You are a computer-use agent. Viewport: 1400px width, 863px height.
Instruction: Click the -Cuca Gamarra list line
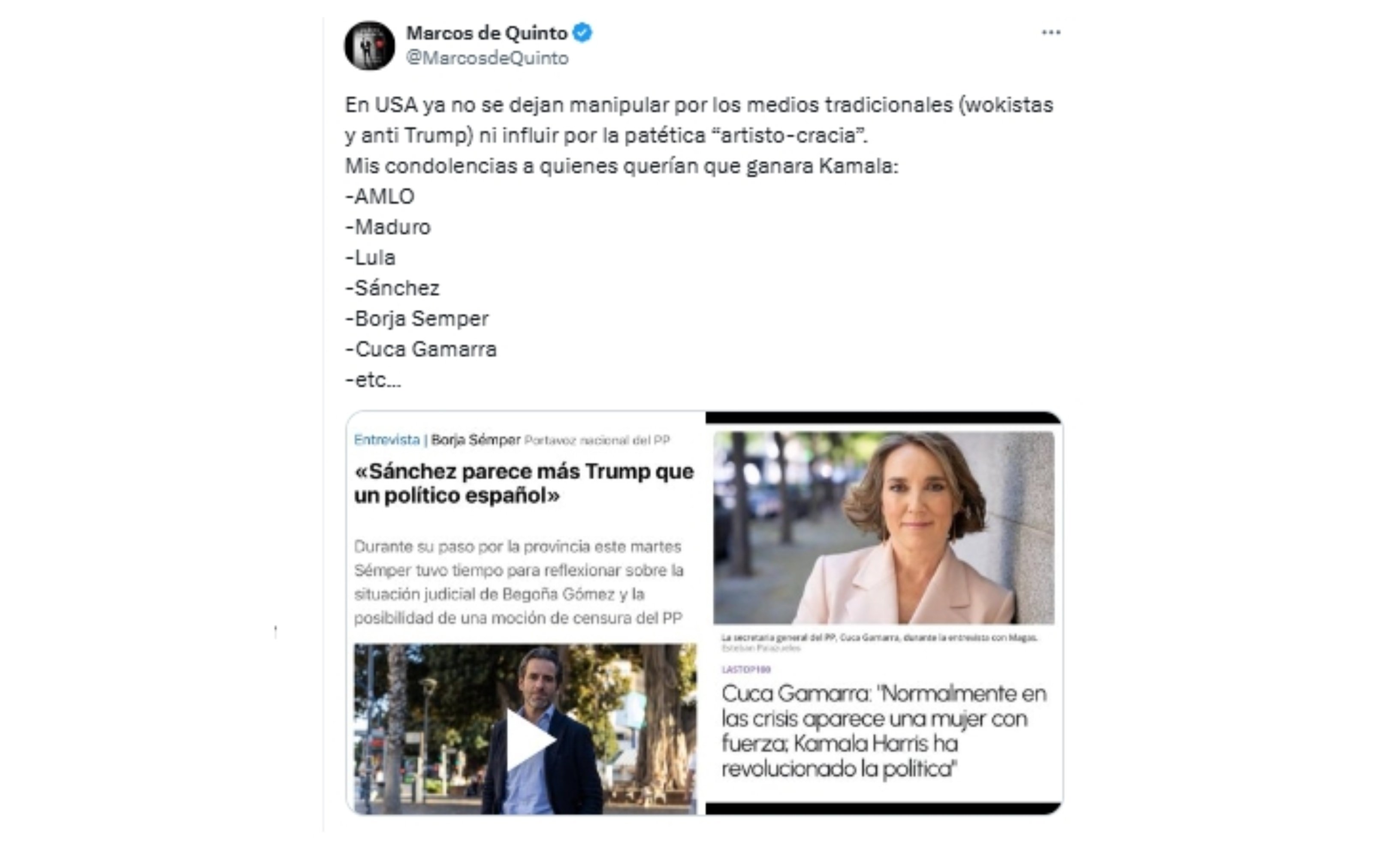coord(421,349)
